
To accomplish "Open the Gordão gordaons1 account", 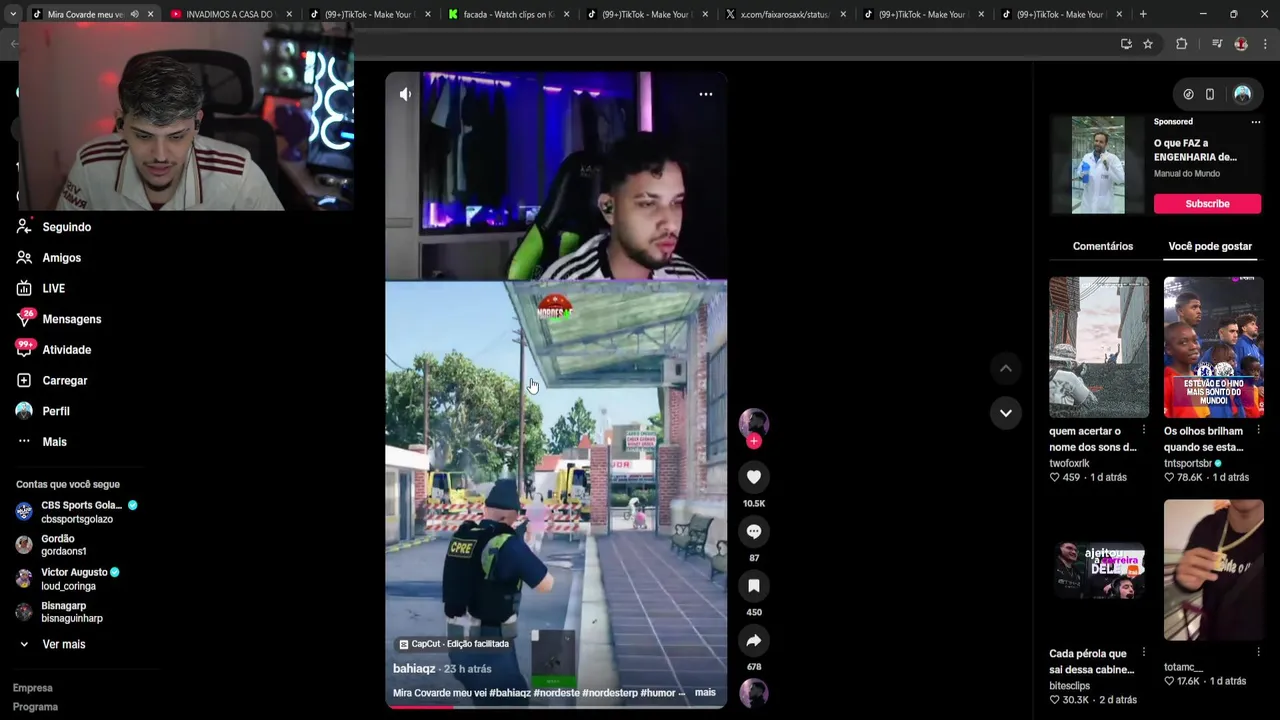I will pos(63,545).
